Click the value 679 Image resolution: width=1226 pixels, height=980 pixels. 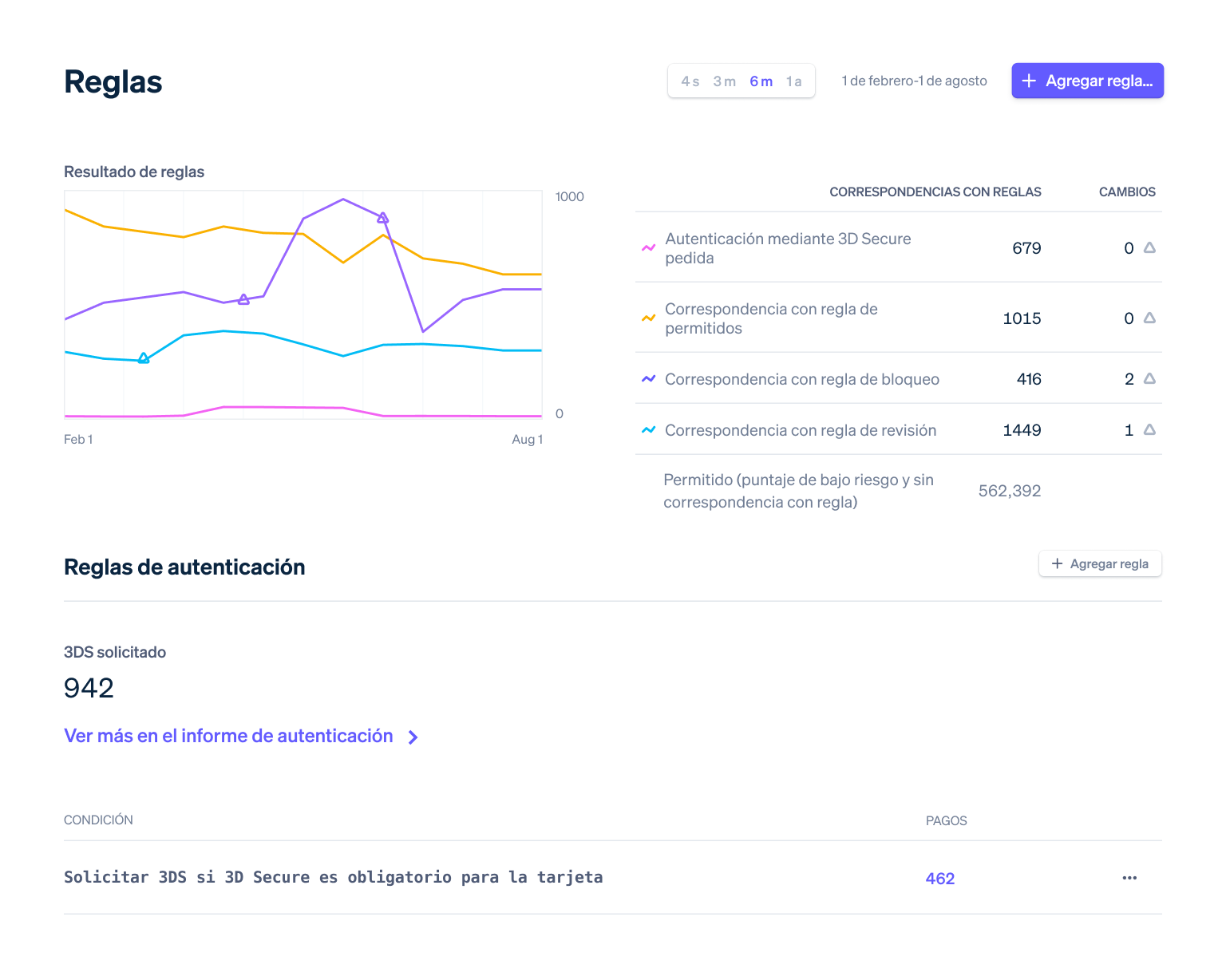(1026, 248)
